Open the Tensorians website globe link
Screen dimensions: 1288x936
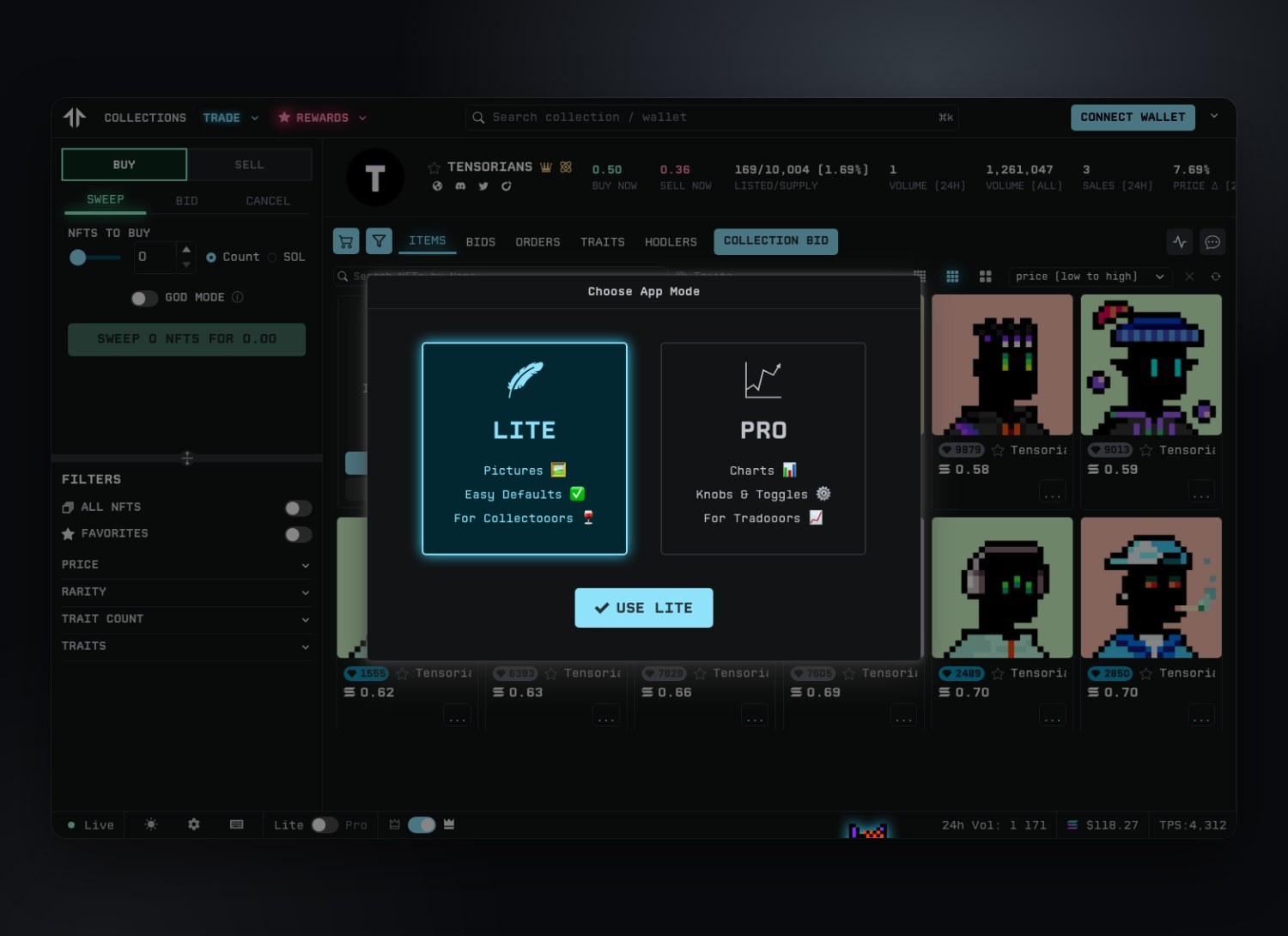[437, 186]
